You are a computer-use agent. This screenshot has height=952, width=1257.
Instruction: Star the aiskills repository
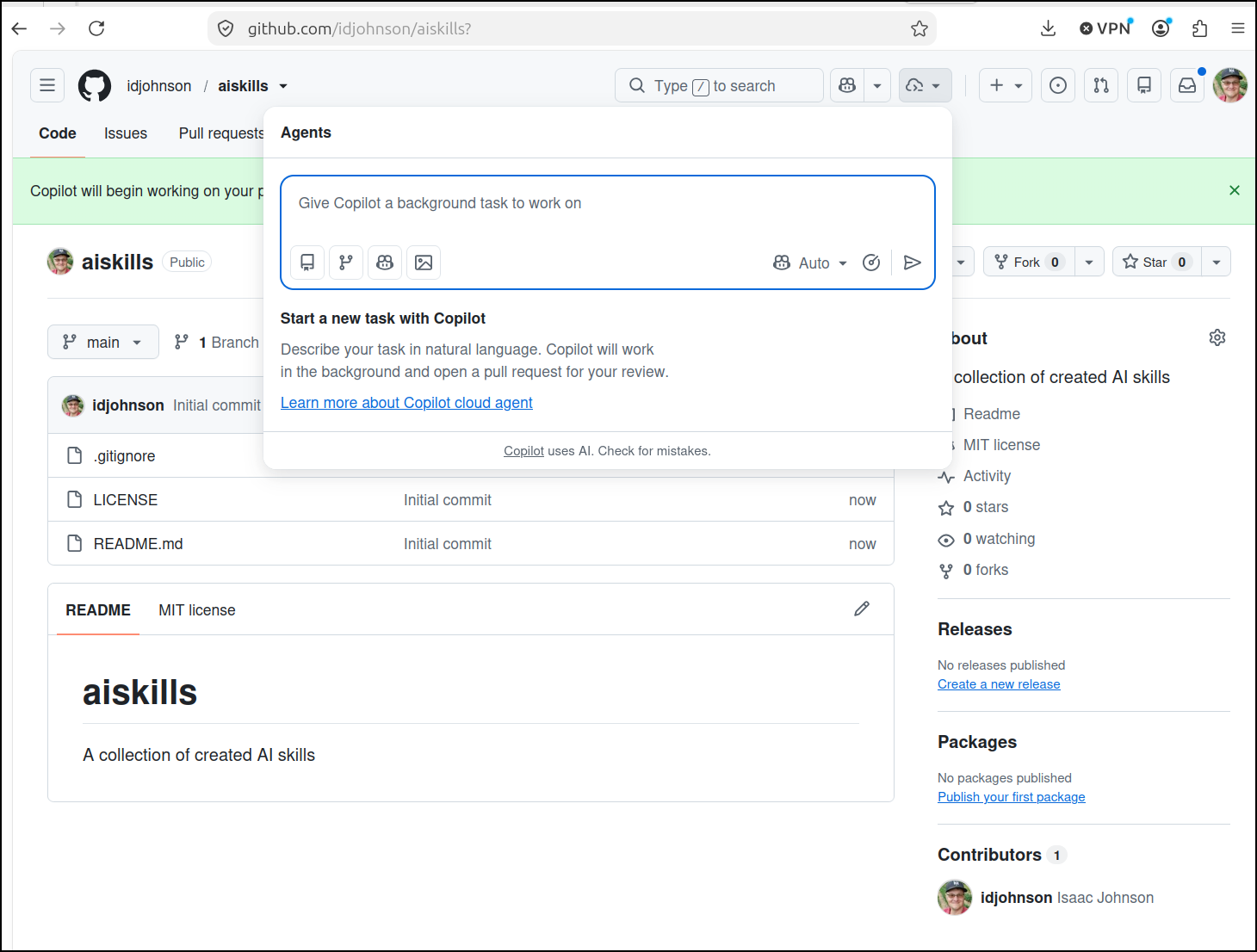pyautogui.click(x=1157, y=262)
